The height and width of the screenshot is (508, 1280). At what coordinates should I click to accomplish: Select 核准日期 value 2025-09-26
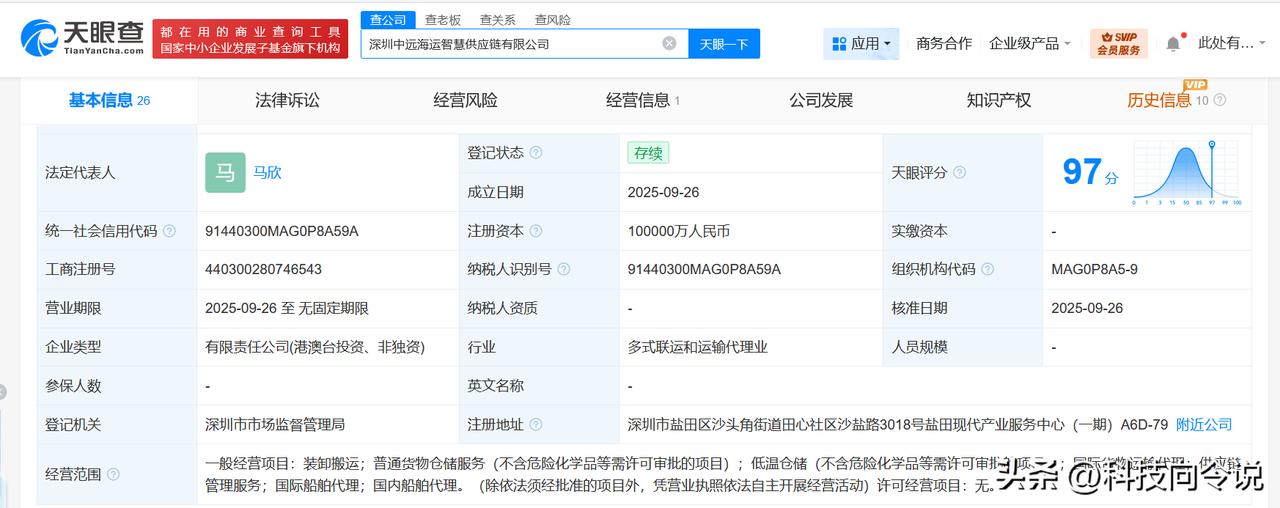(1087, 308)
